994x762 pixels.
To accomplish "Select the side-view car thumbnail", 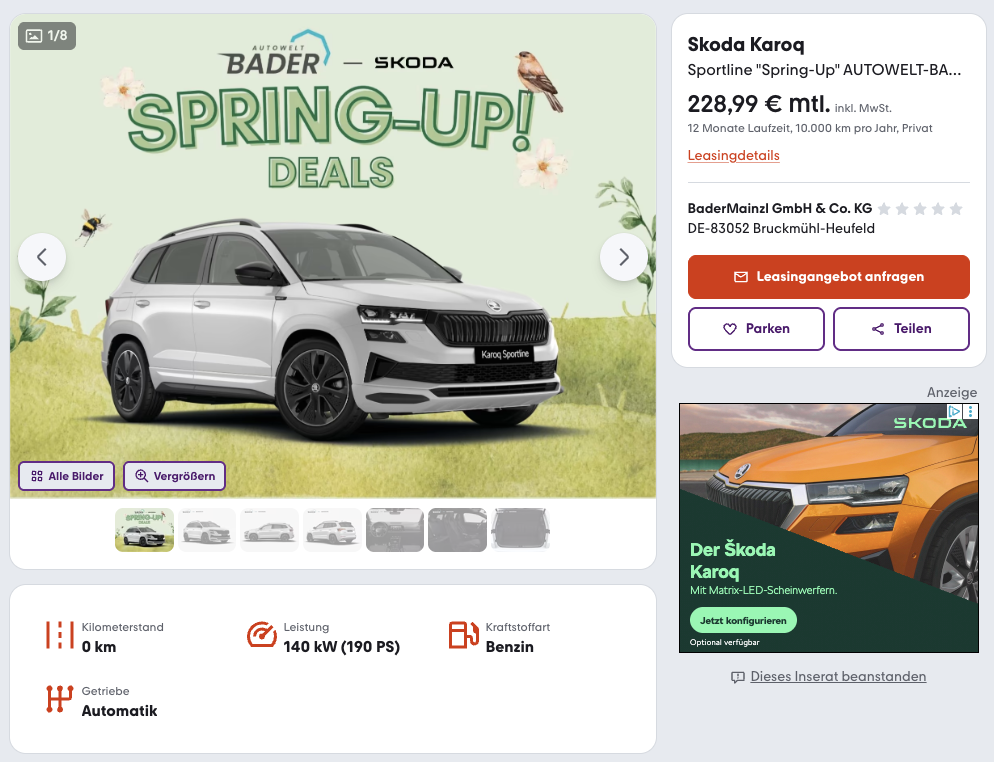I will coord(270,530).
